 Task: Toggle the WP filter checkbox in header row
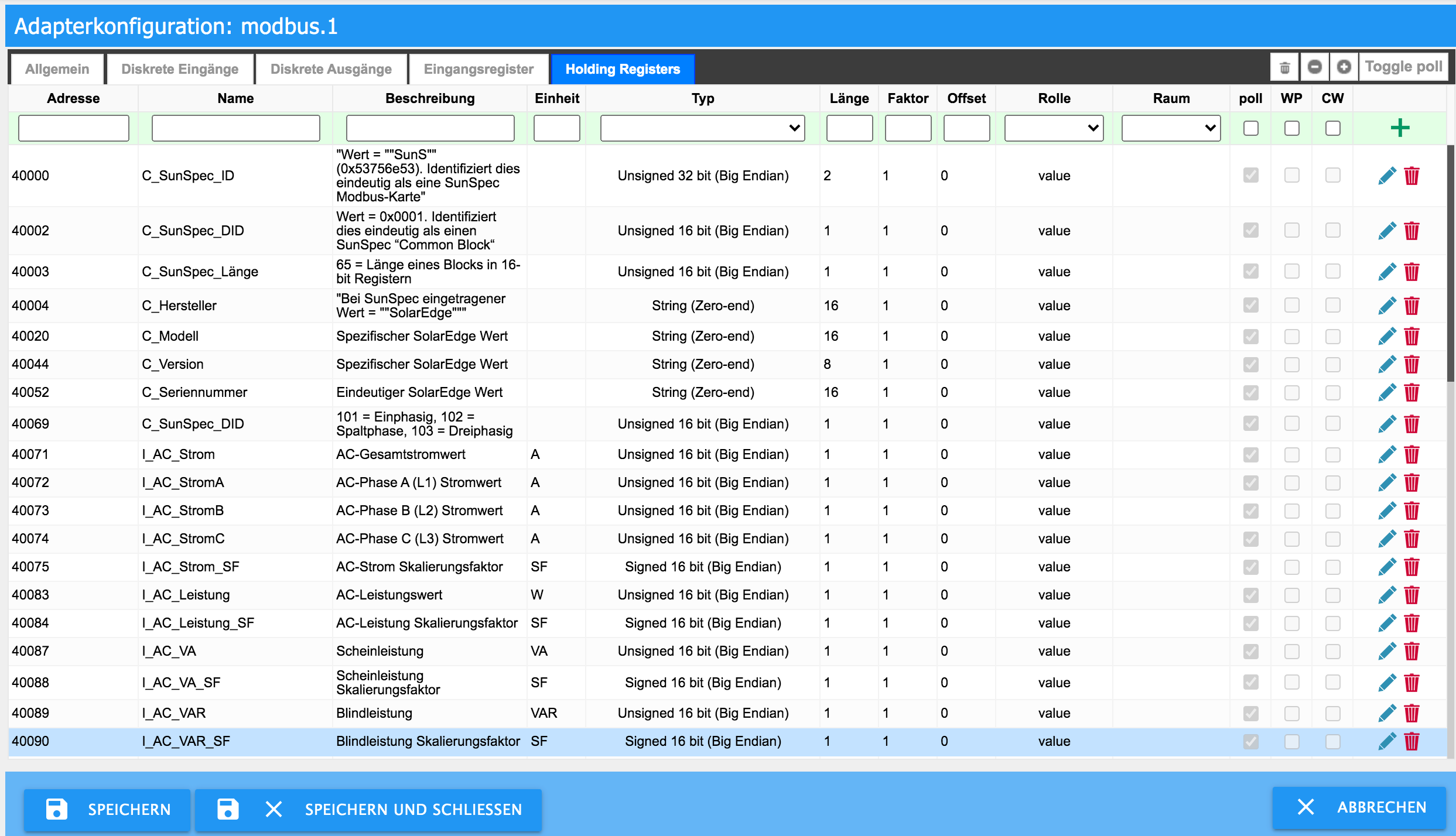(x=1291, y=128)
